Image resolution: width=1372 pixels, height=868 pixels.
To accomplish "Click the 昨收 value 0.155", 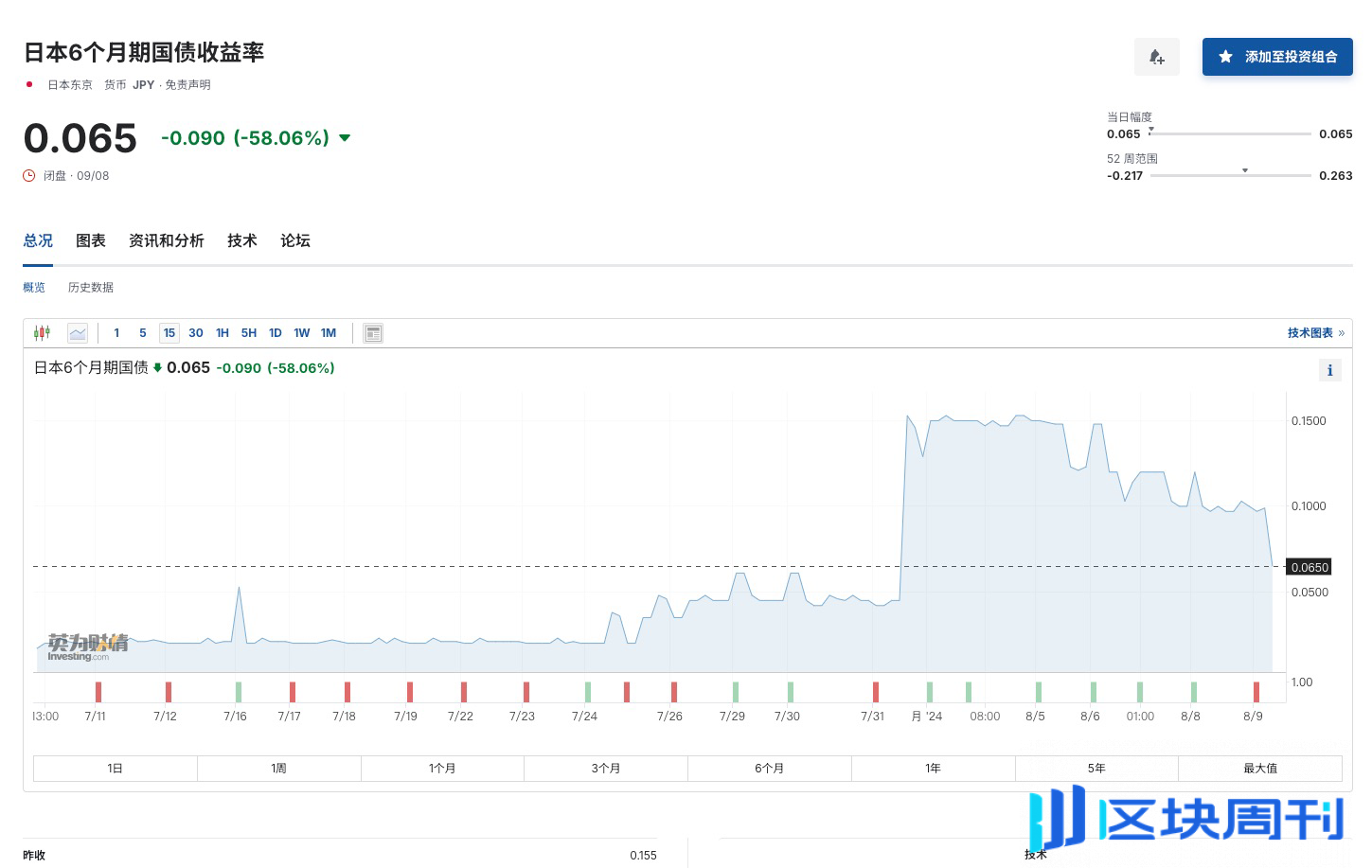I will tap(643, 855).
